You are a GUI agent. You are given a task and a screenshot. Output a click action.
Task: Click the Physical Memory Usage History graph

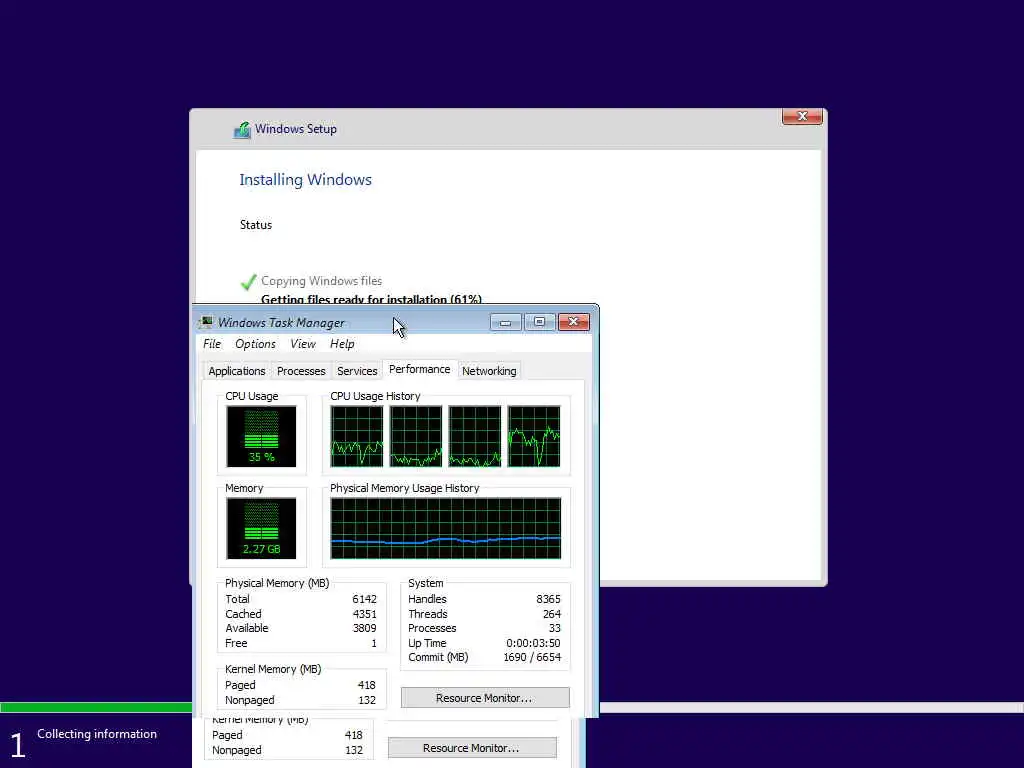(445, 528)
